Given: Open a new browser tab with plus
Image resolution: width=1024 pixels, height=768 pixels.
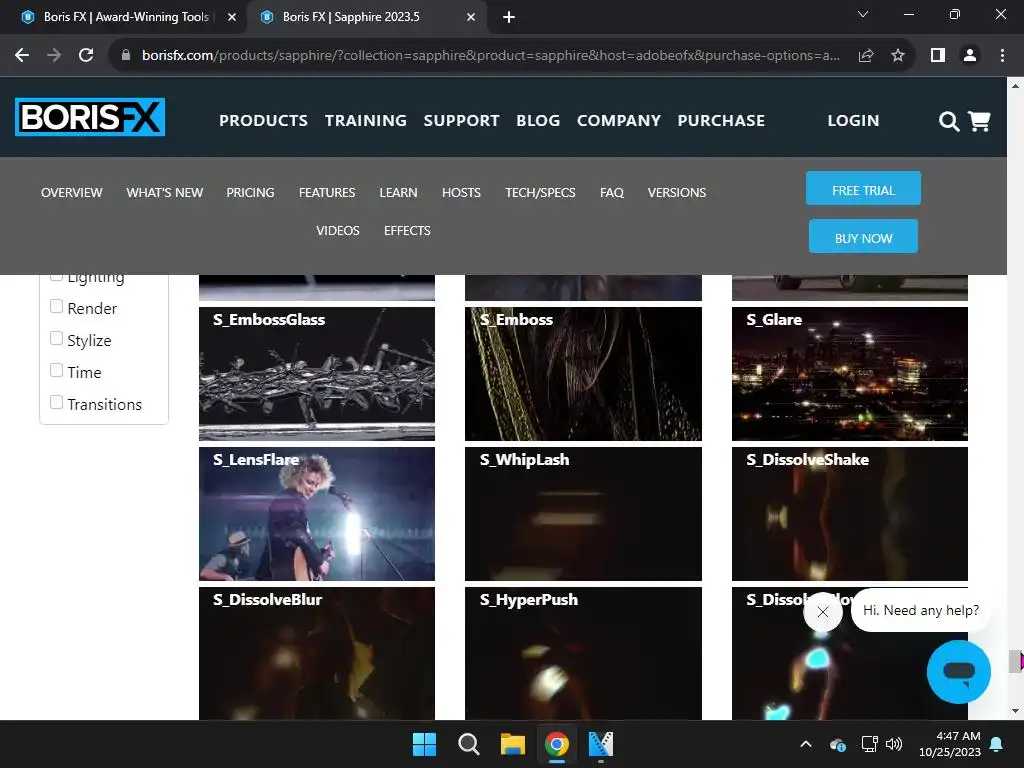Looking at the screenshot, I should (x=509, y=18).
